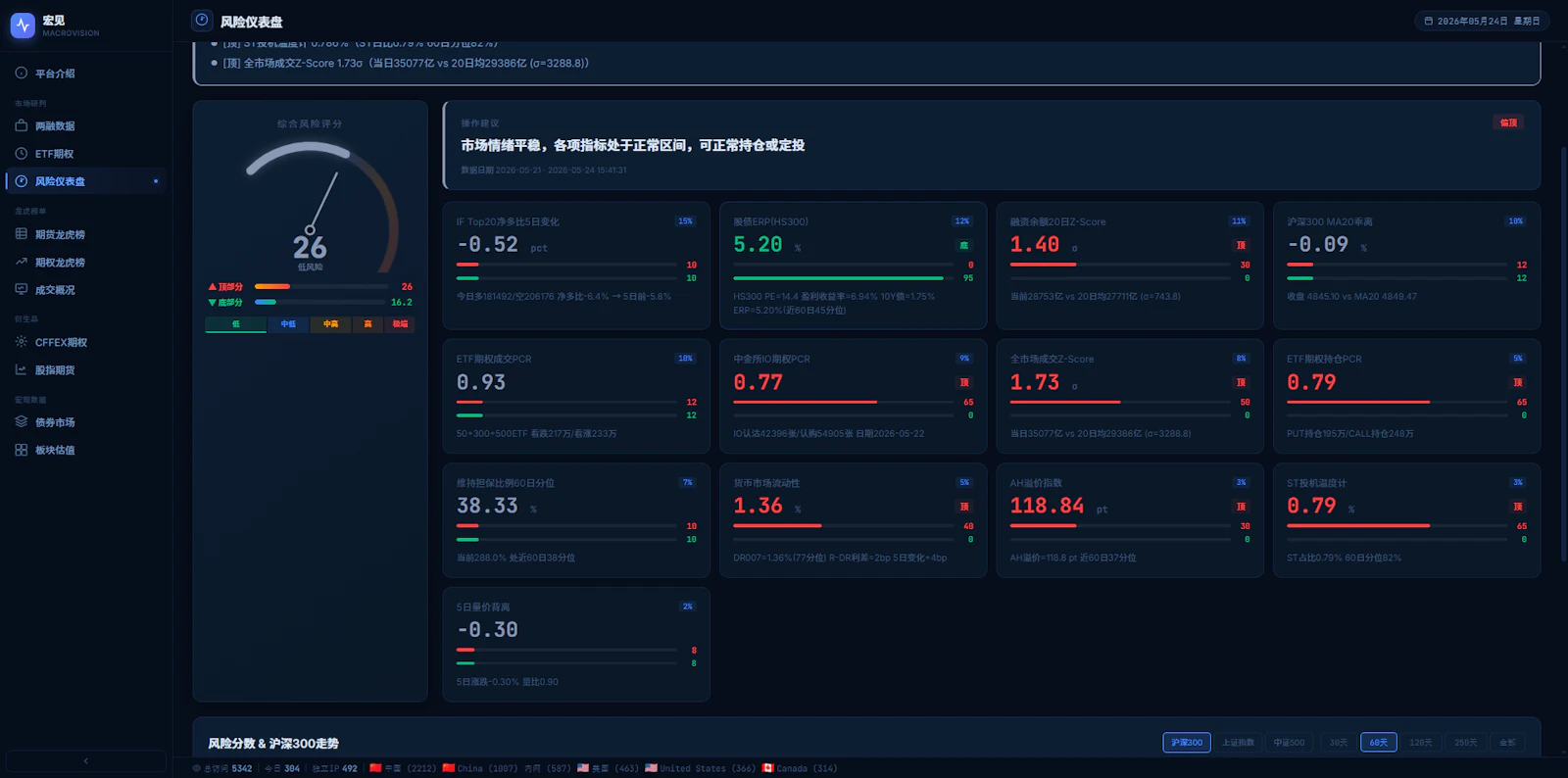
Task: Click the 15% weight badge on the IF Top20 card
Action: (x=685, y=221)
